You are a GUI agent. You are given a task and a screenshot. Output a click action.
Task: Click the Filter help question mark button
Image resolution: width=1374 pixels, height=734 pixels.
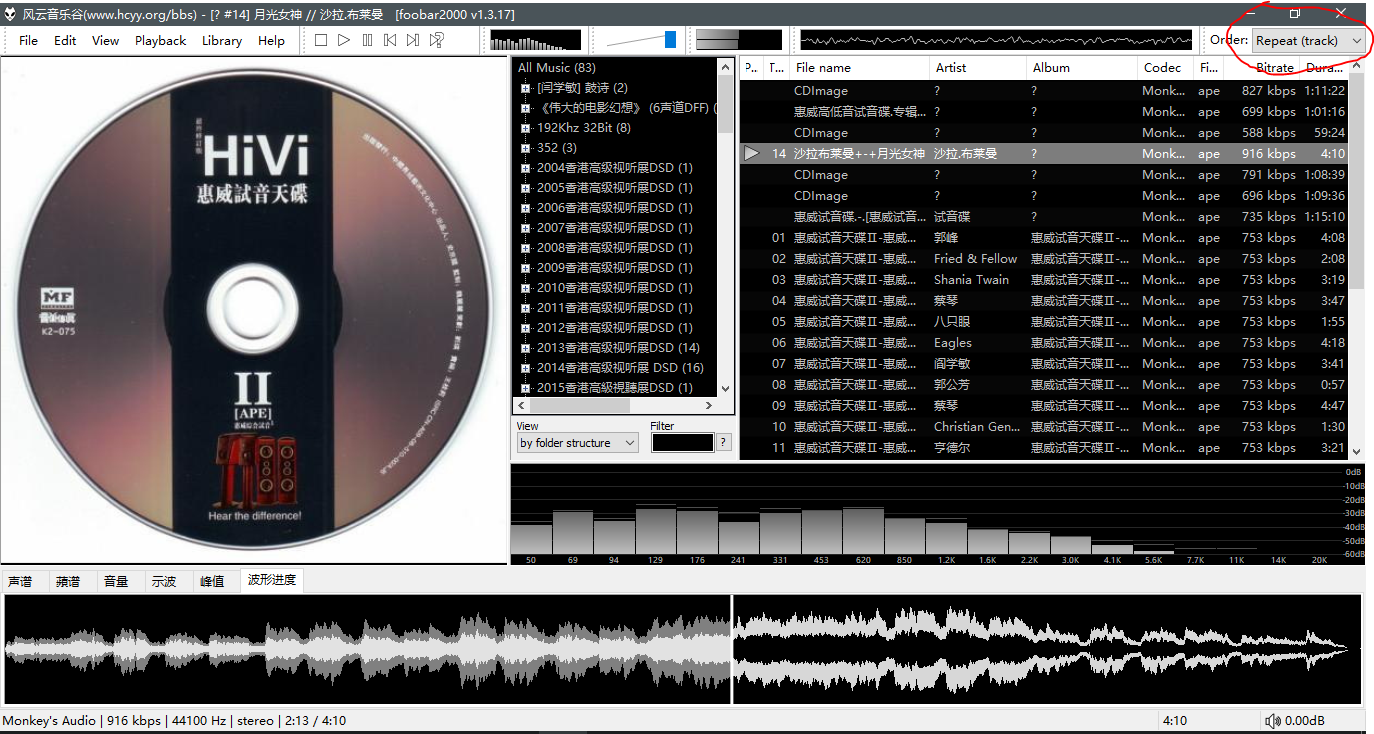click(724, 442)
